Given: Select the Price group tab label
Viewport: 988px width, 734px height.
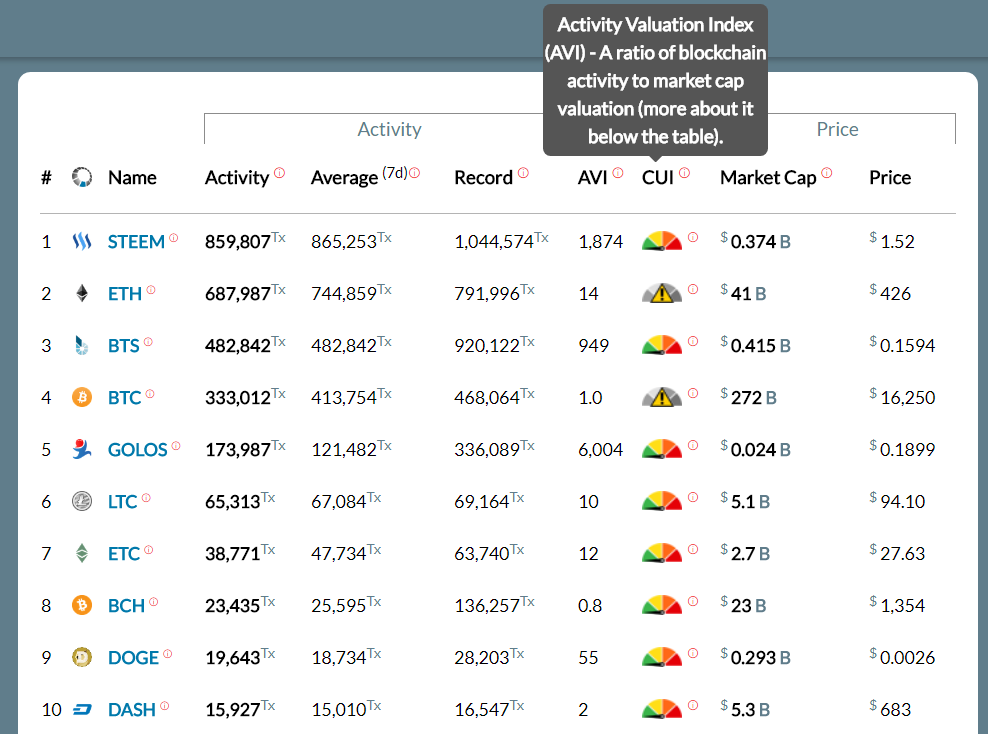Looking at the screenshot, I should [x=837, y=129].
